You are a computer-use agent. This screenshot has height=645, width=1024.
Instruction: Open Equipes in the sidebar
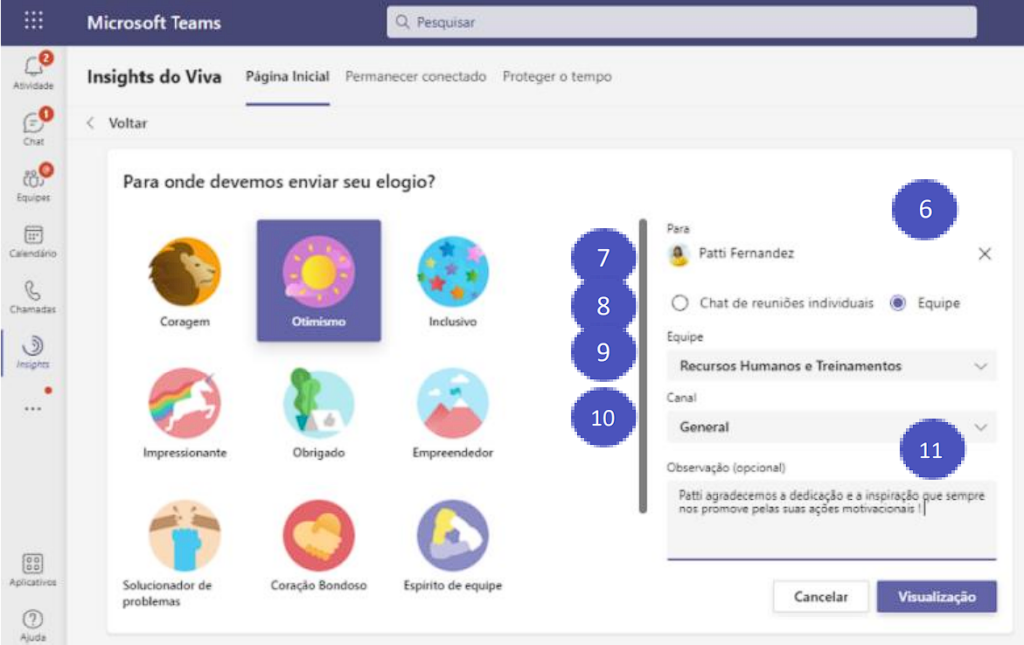tap(33, 183)
